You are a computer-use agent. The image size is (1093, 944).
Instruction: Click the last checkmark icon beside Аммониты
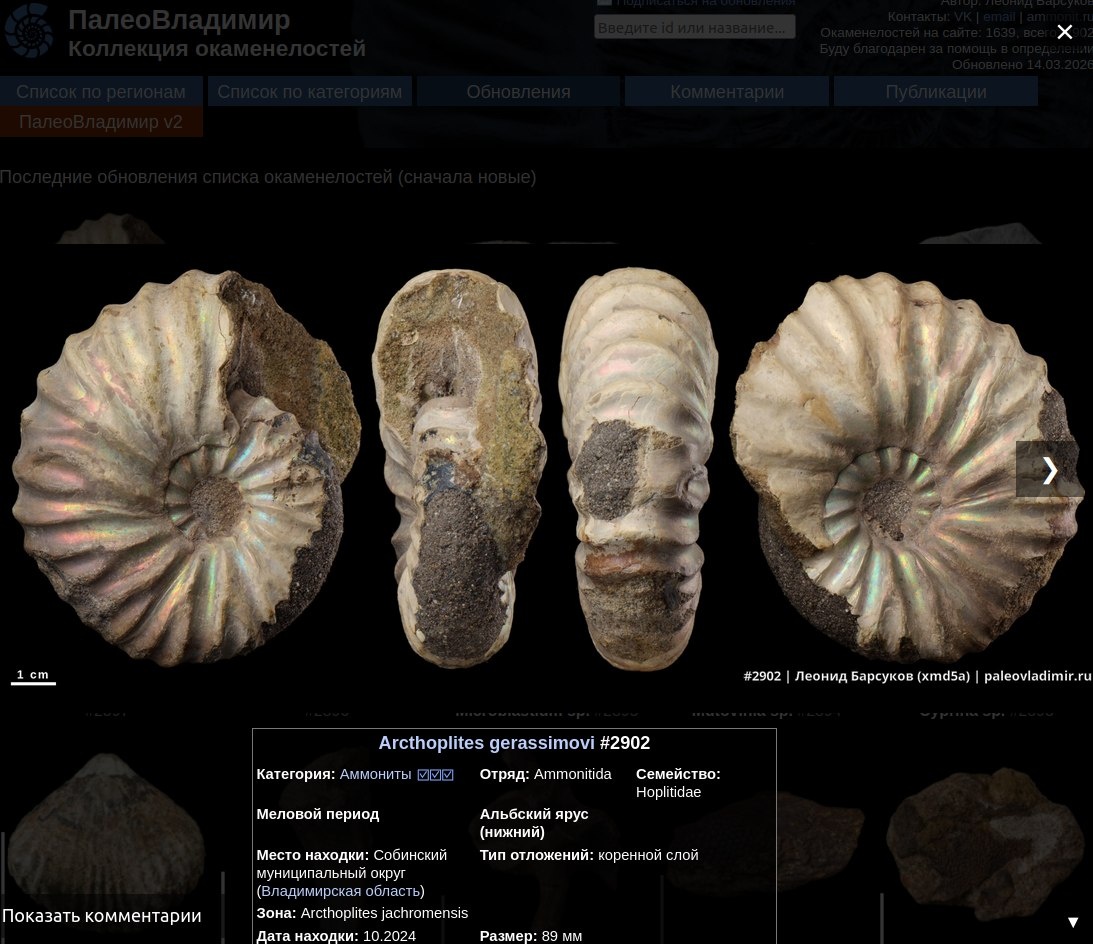click(448, 775)
